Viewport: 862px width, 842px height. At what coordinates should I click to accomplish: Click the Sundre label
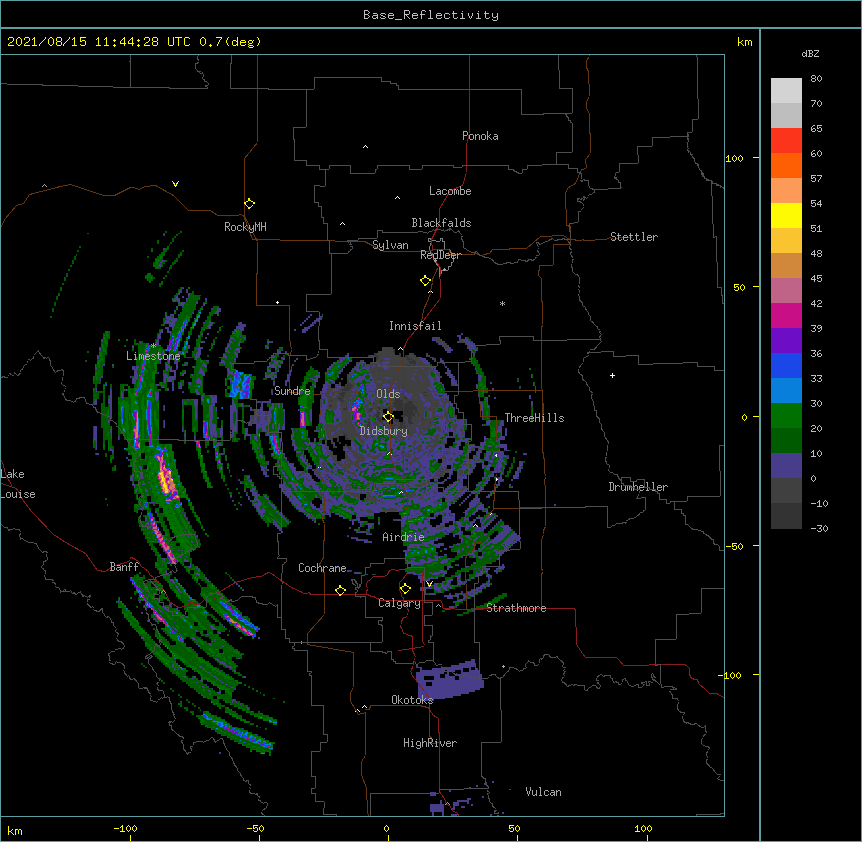click(292, 391)
